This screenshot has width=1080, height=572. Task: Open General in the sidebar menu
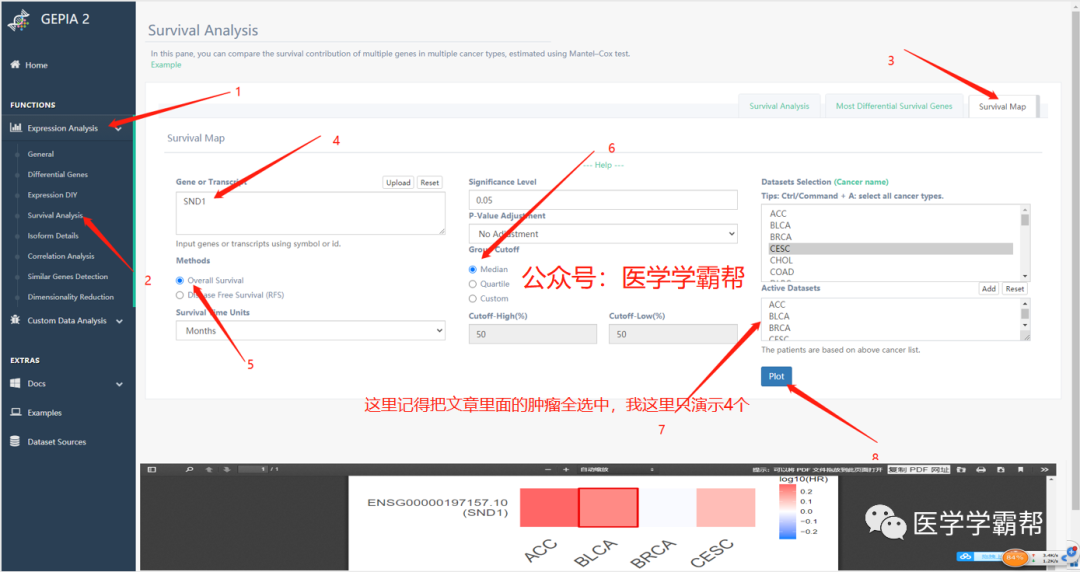click(41, 154)
